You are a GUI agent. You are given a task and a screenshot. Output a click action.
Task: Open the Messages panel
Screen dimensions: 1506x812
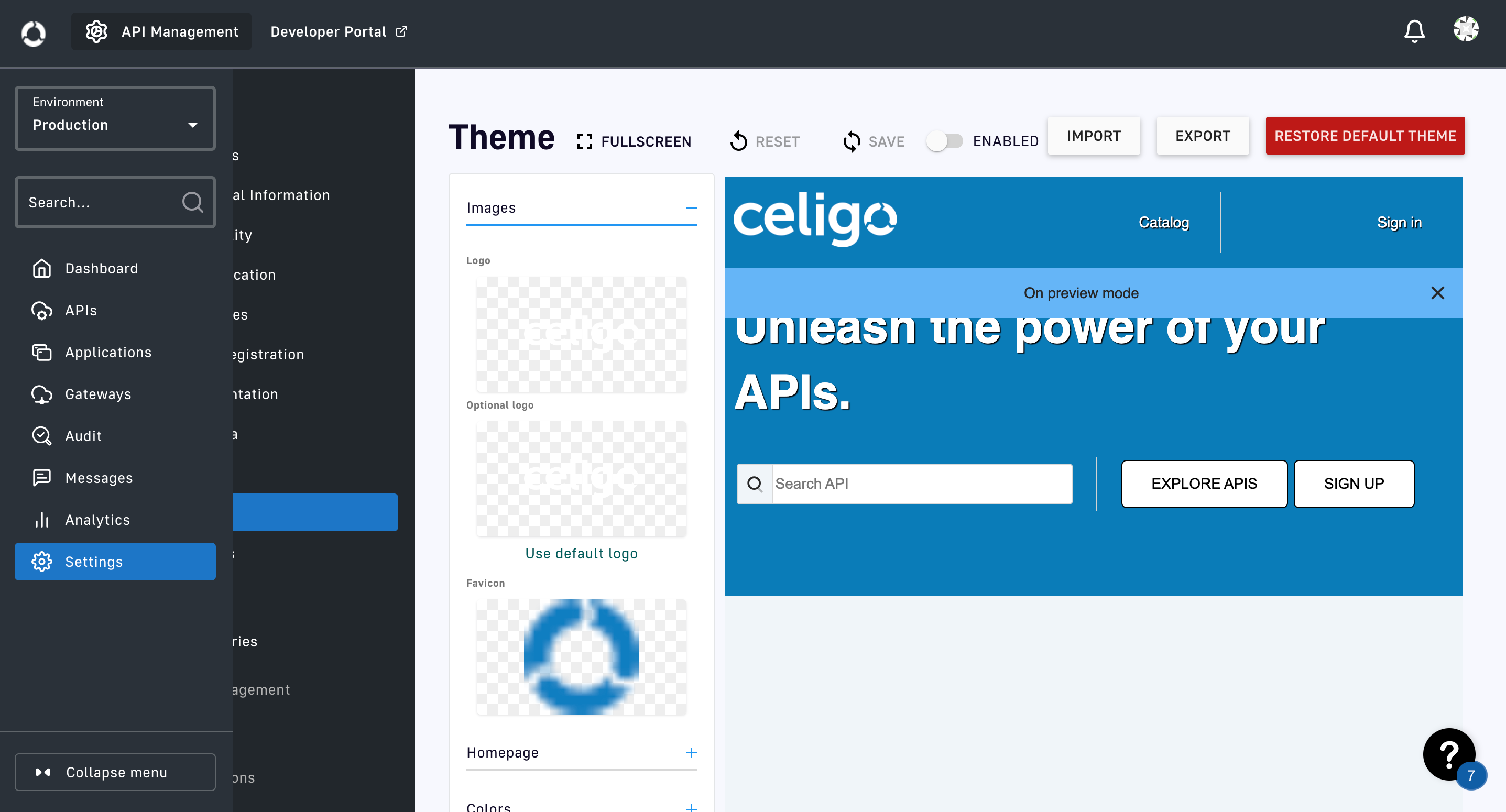coord(99,478)
